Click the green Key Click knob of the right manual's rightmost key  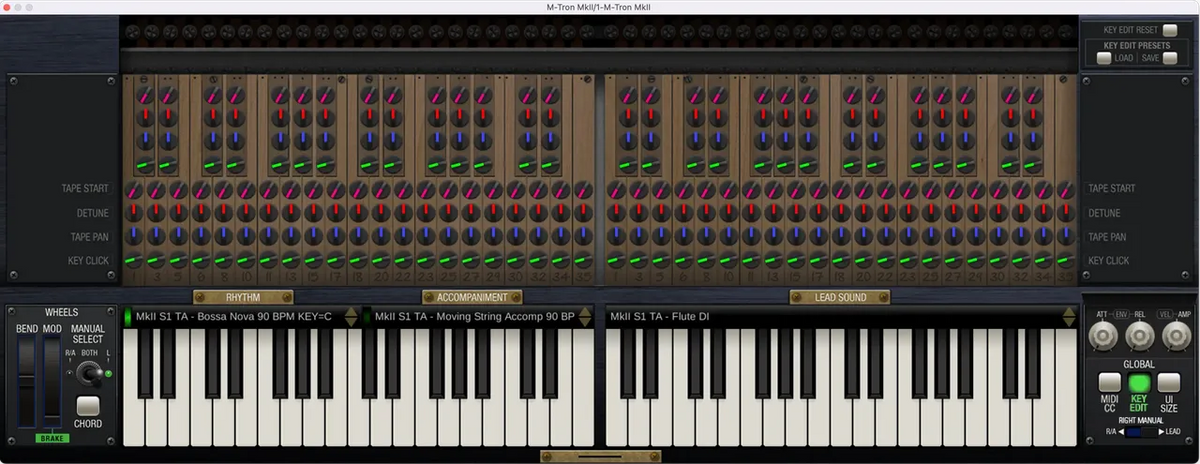[x=1066, y=261]
